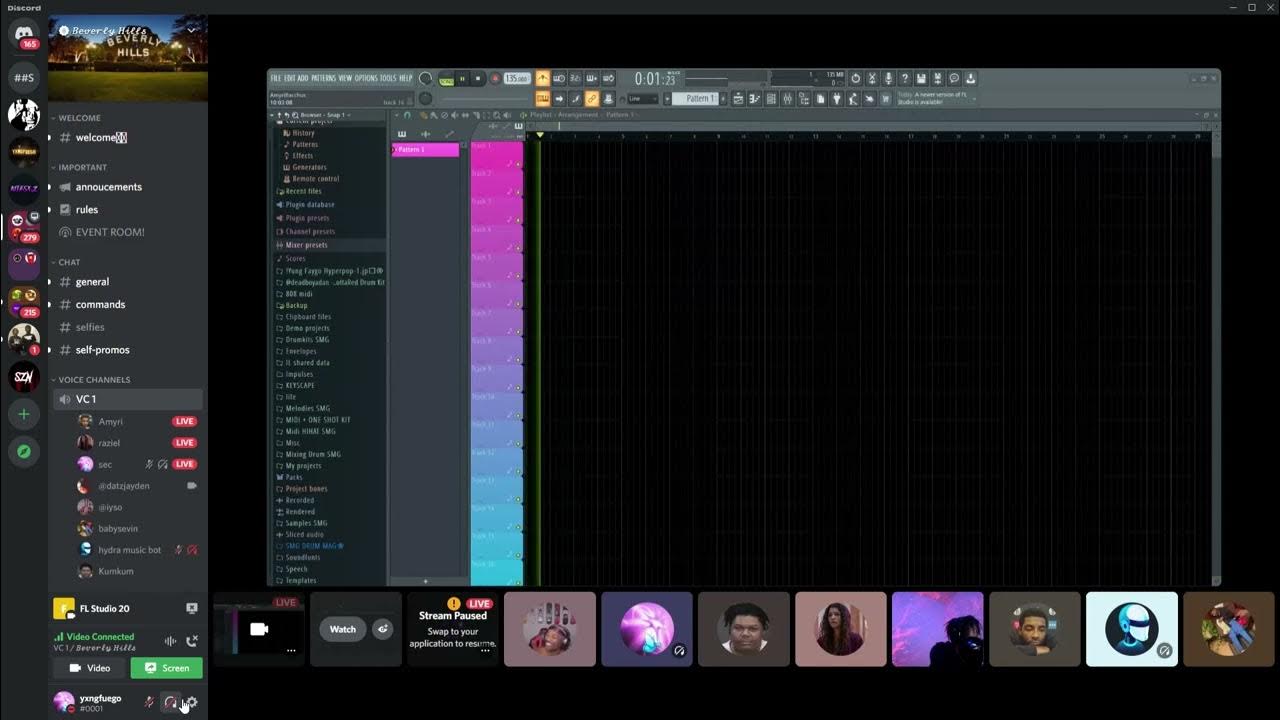Select Pattern 1 in the pattern picker

click(425, 149)
